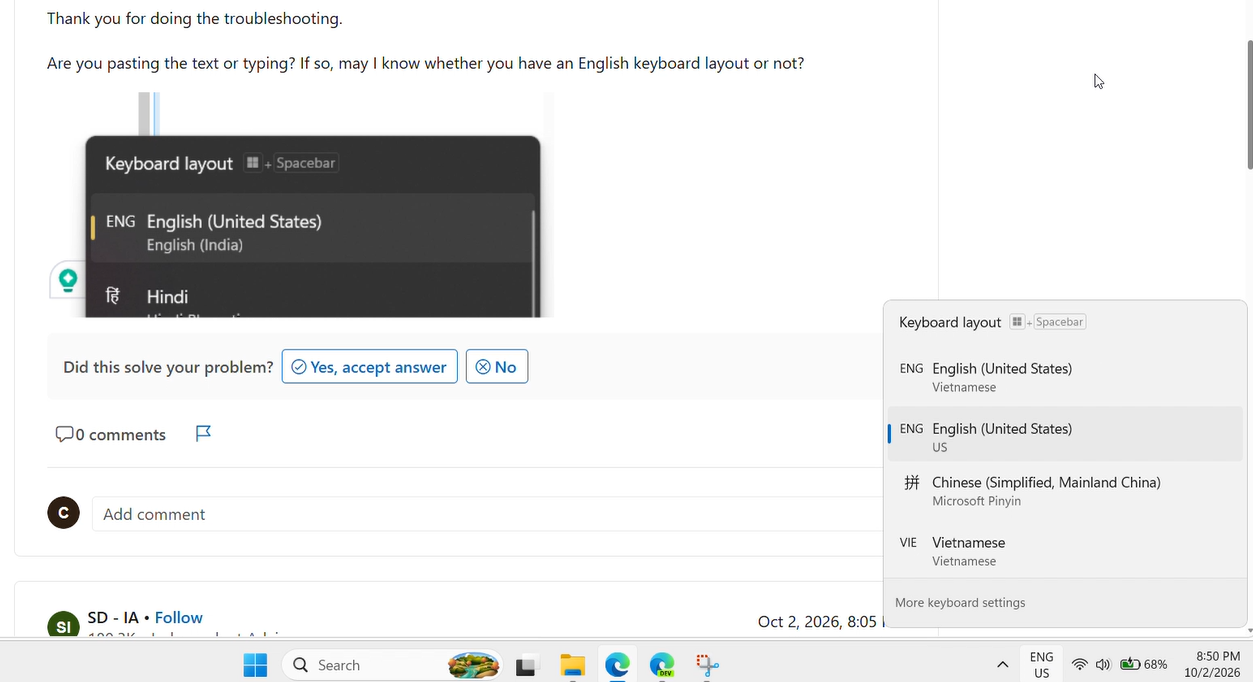Select English (United States) Vietnamese layout
The image size is (1253, 682).
point(1065,377)
